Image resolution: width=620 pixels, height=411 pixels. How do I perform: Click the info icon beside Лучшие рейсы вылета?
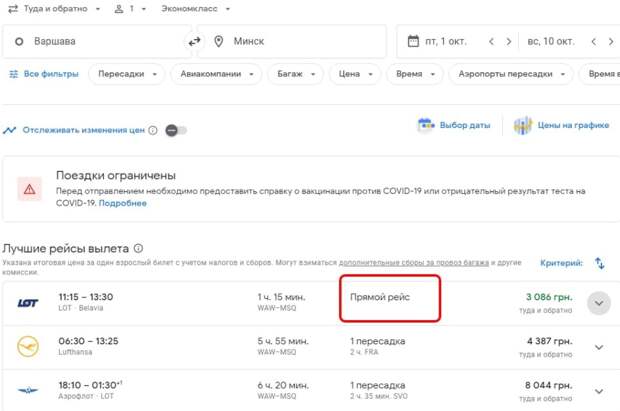pos(139,248)
